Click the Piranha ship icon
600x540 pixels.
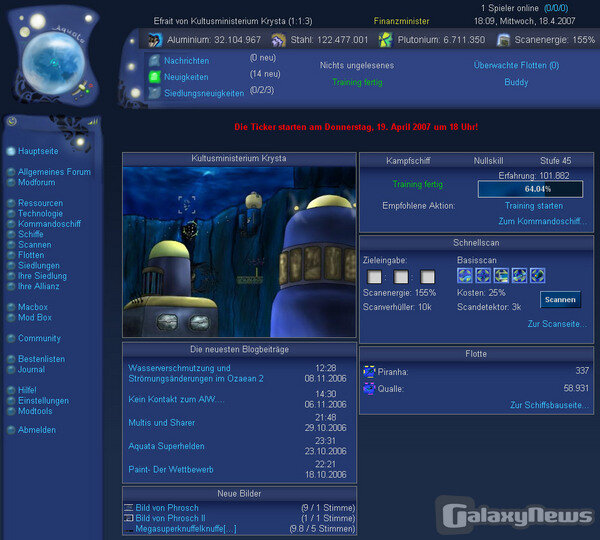(x=369, y=372)
